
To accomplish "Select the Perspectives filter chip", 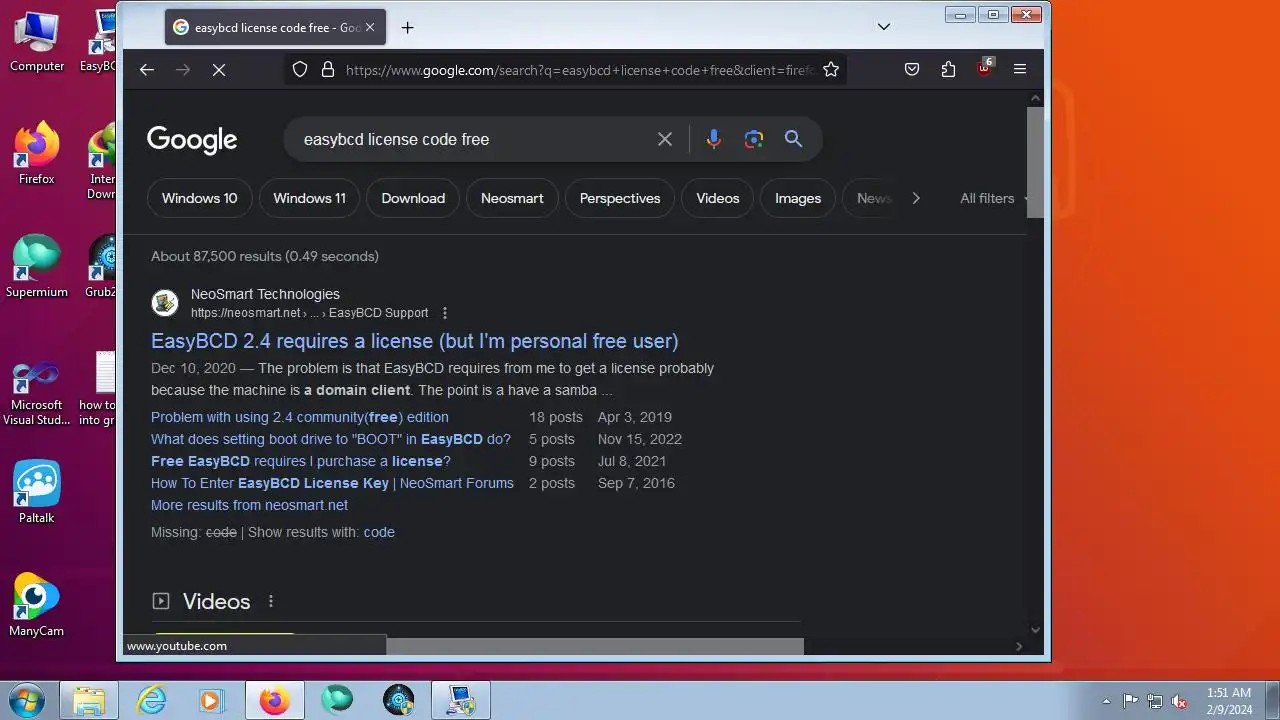I will [620, 198].
